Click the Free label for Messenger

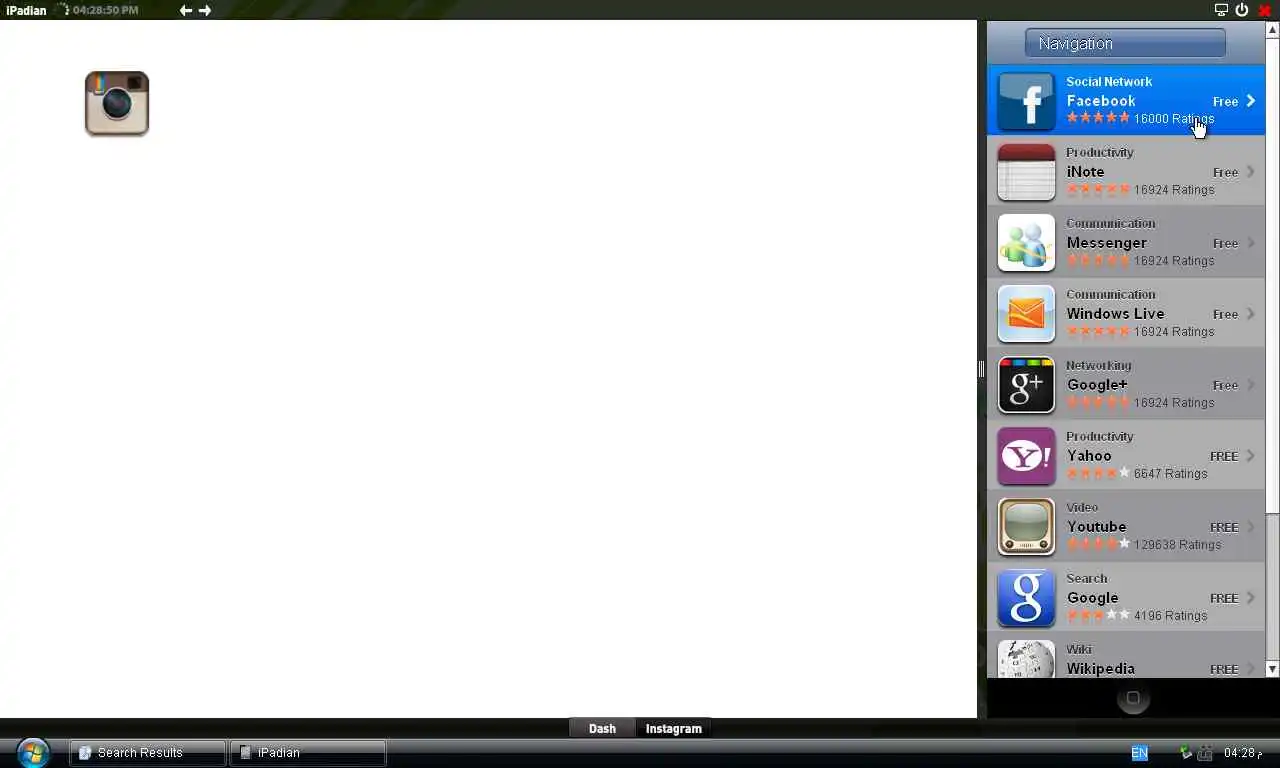[1225, 243]
